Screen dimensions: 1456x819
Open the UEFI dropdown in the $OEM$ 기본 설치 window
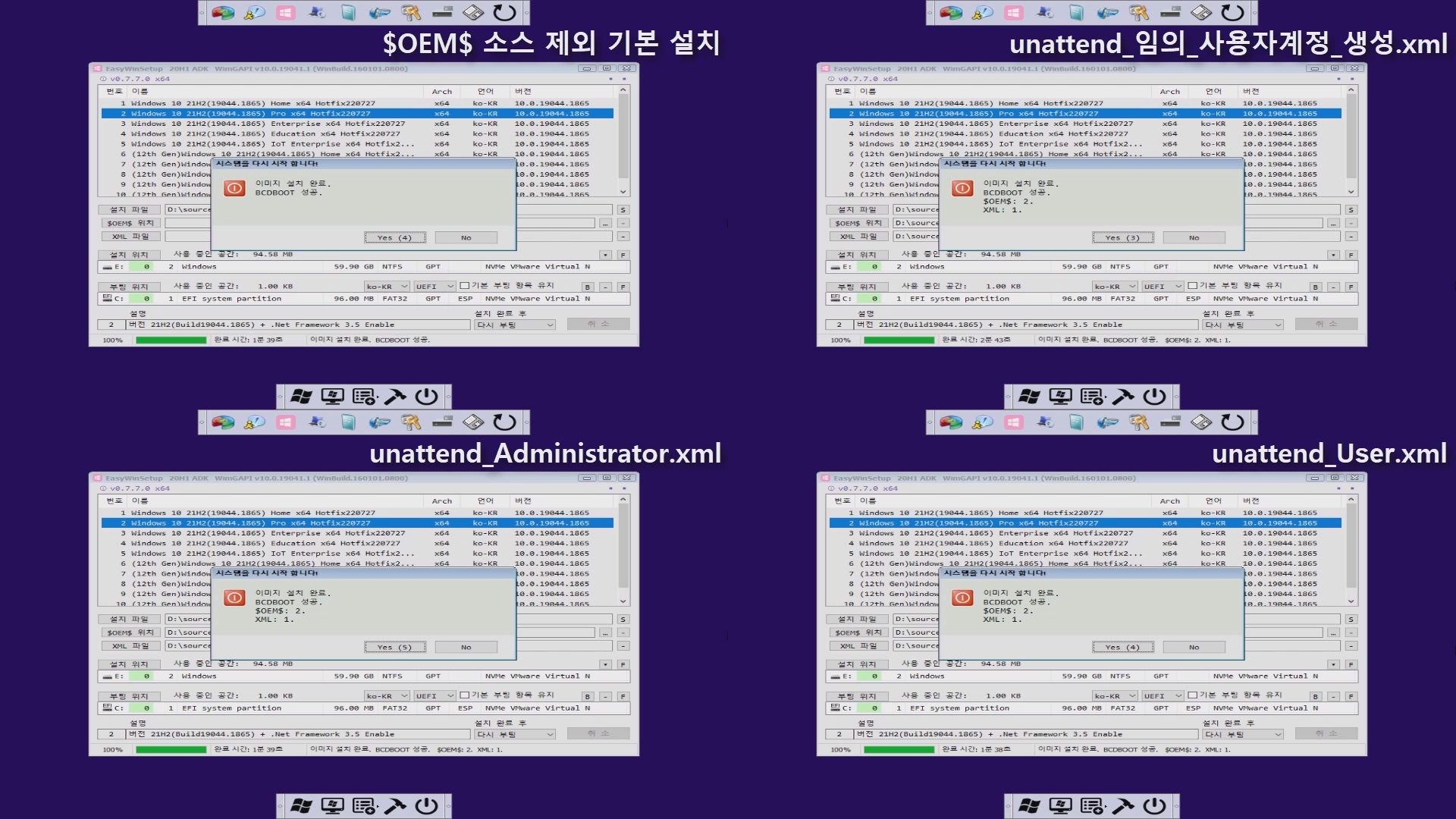434,287
